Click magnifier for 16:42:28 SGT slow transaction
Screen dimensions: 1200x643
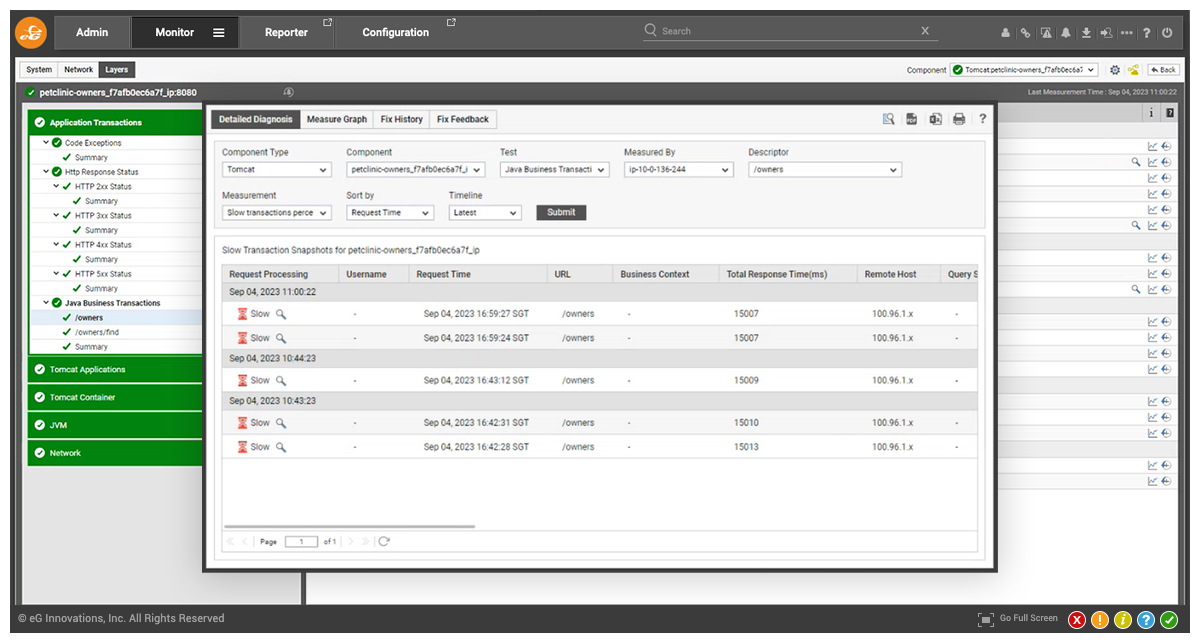281,447
